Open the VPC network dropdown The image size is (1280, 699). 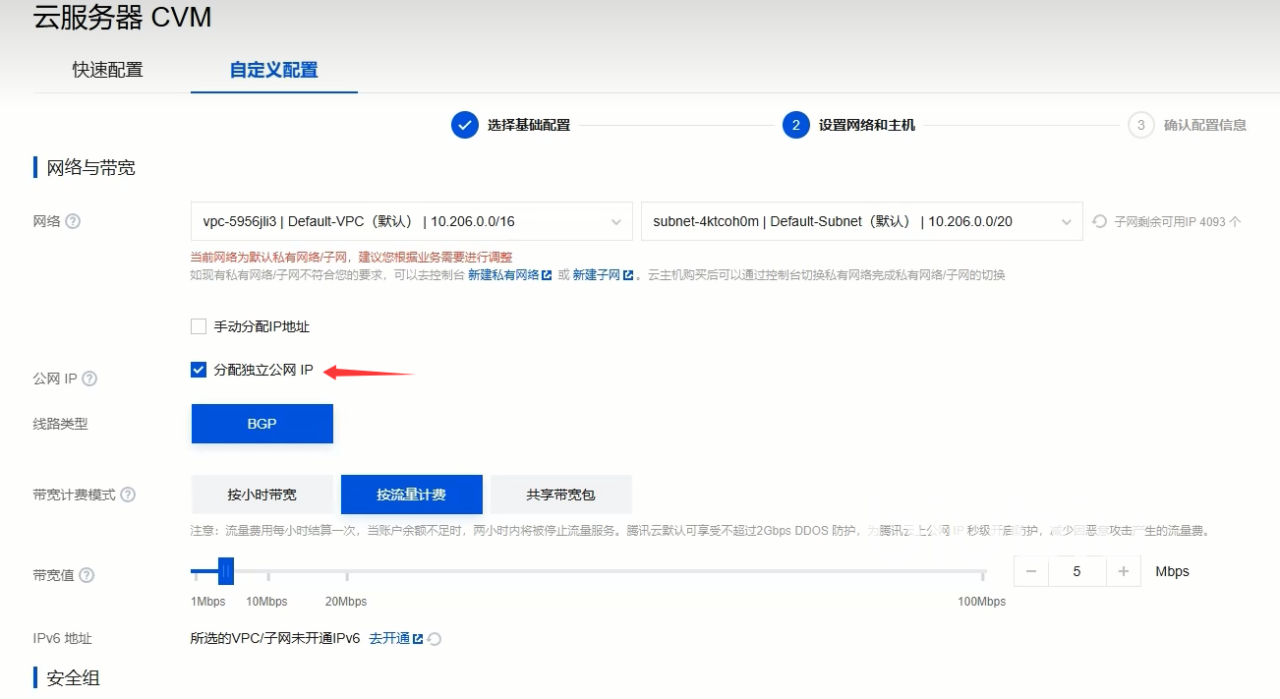click(x=411, y=221)
